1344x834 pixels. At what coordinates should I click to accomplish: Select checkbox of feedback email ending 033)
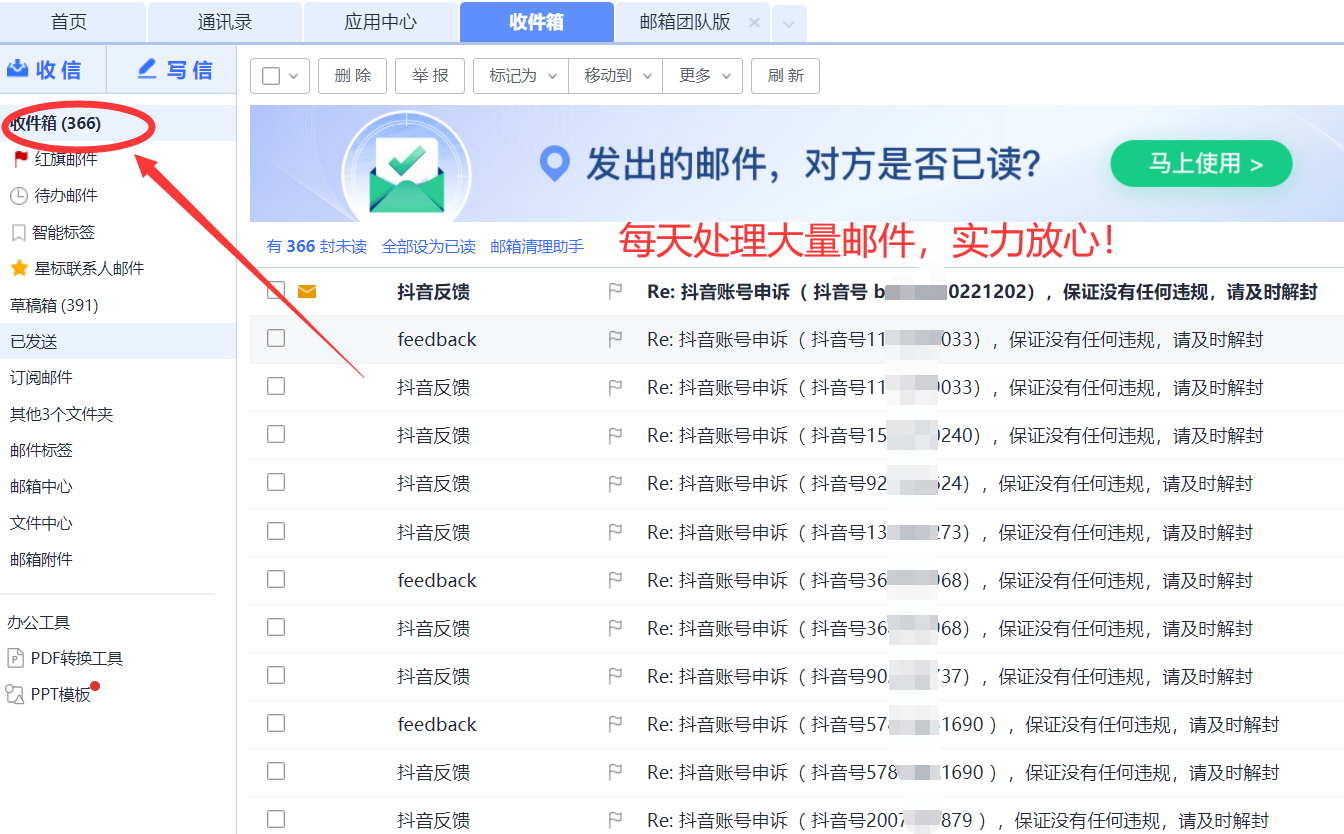pos(276,338)
